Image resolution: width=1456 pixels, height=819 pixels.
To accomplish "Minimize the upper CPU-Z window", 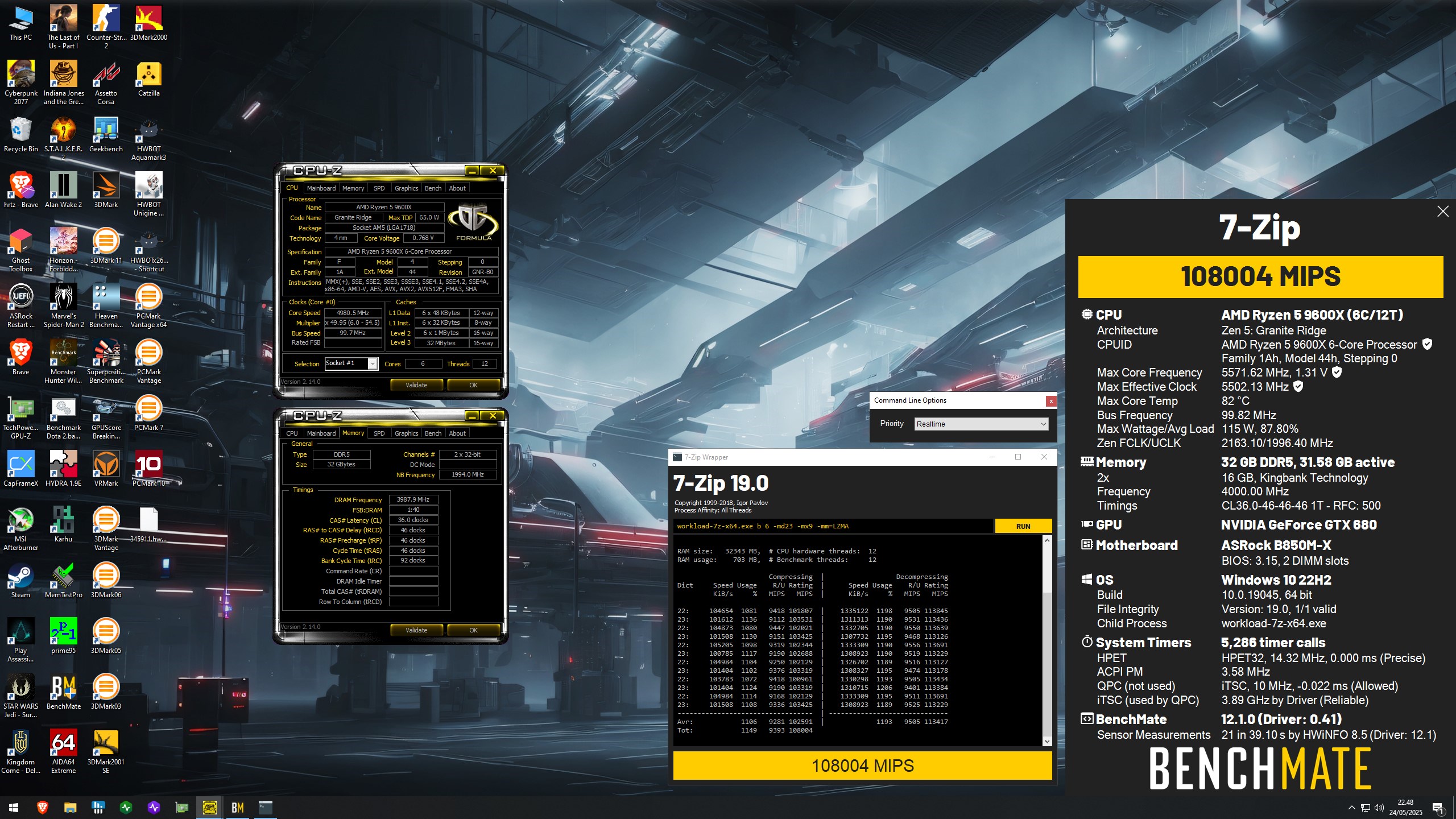I will (471, 170).
